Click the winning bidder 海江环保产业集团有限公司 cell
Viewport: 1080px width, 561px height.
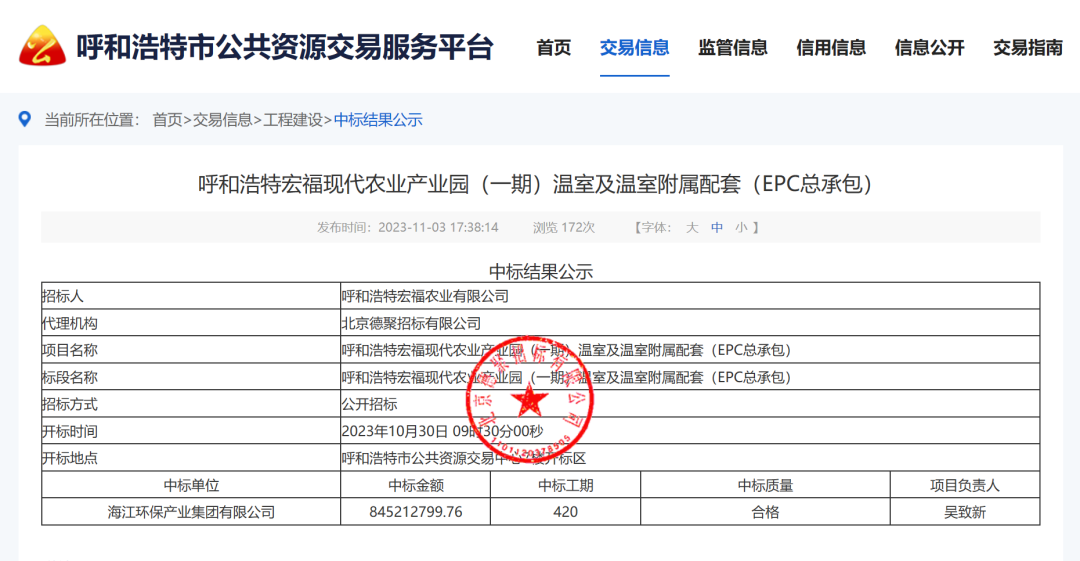point(191,512)
